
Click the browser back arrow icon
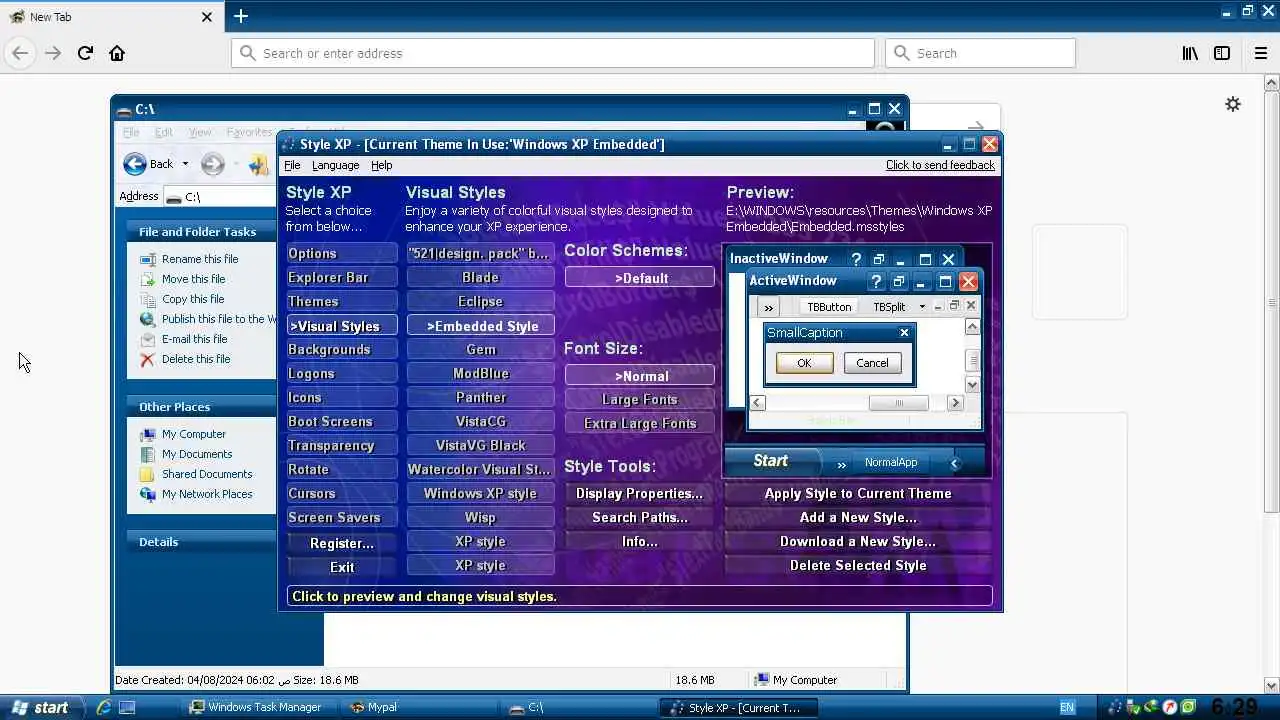pos(20,53)
